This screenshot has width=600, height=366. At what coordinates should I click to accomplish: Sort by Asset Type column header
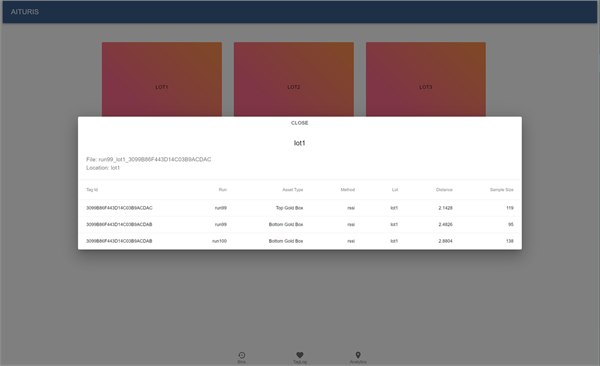point(293,190)
